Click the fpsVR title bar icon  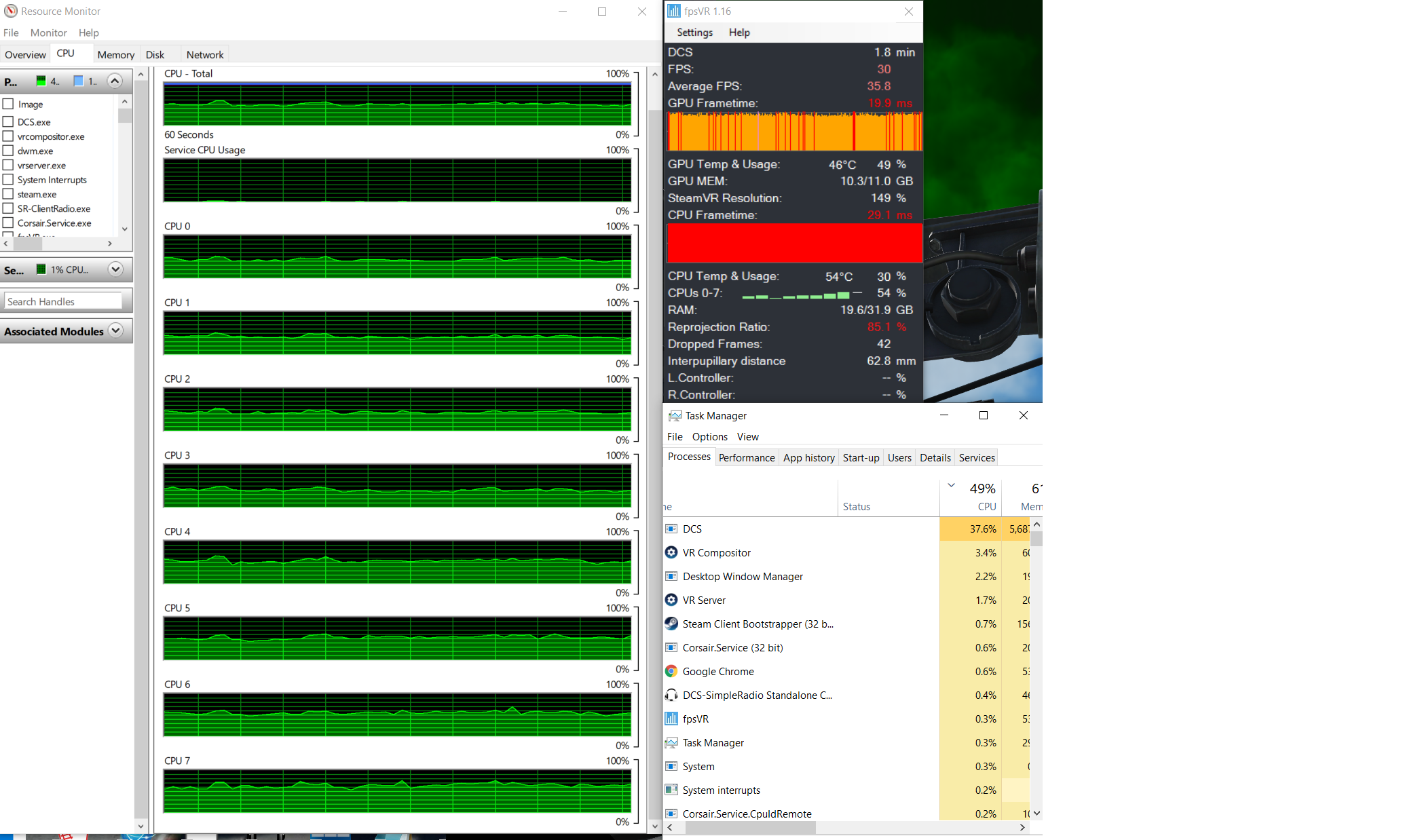click(673, 11)
